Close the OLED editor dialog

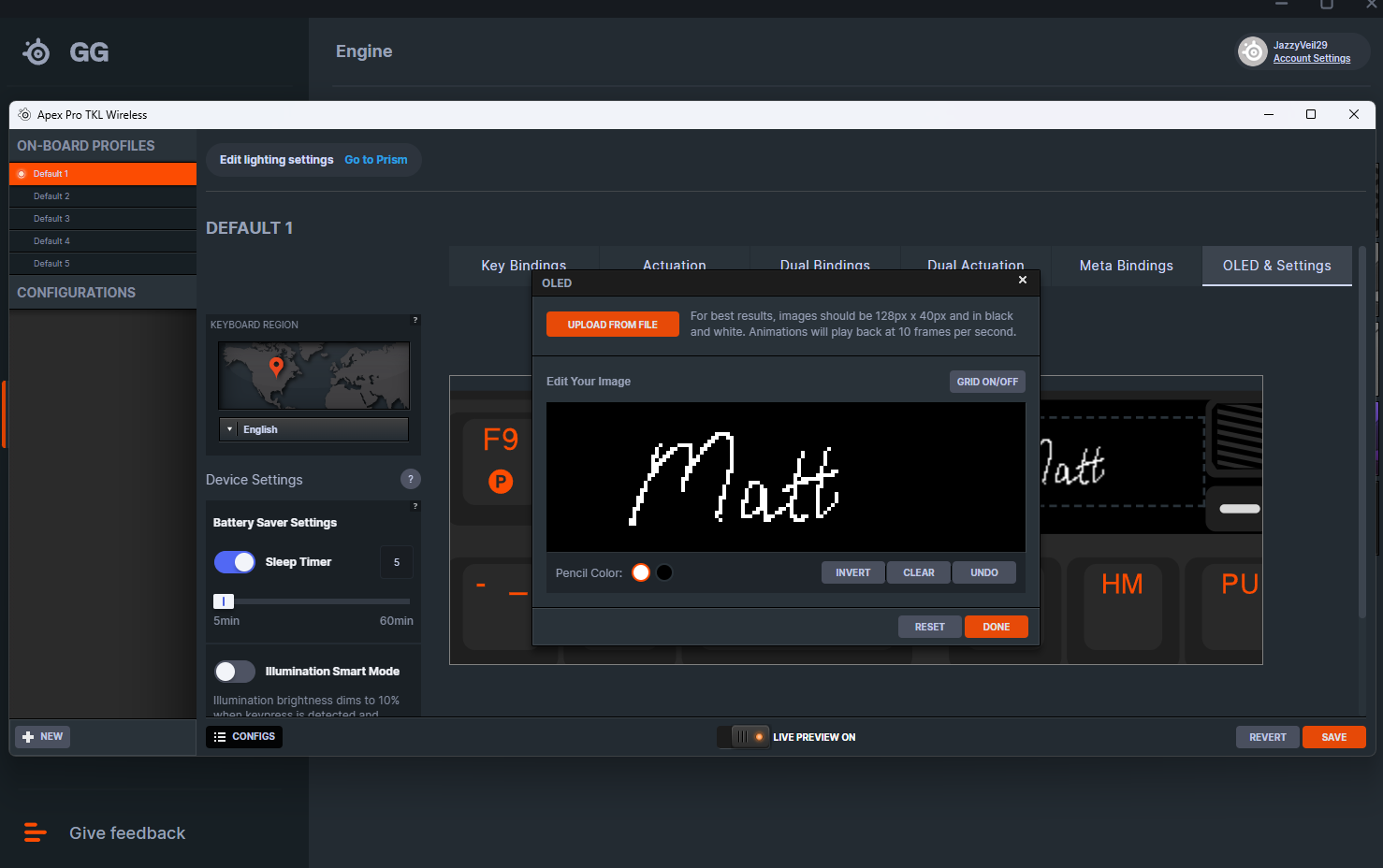1022,280
